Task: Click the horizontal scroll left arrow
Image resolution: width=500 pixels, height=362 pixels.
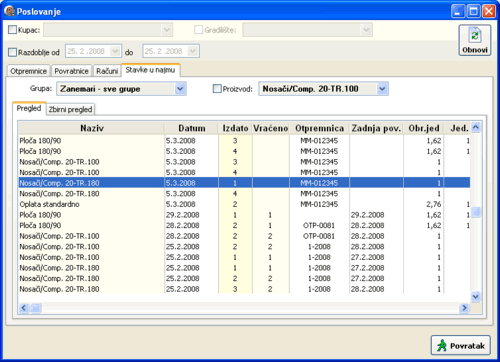Action: [x=23, y=308]
